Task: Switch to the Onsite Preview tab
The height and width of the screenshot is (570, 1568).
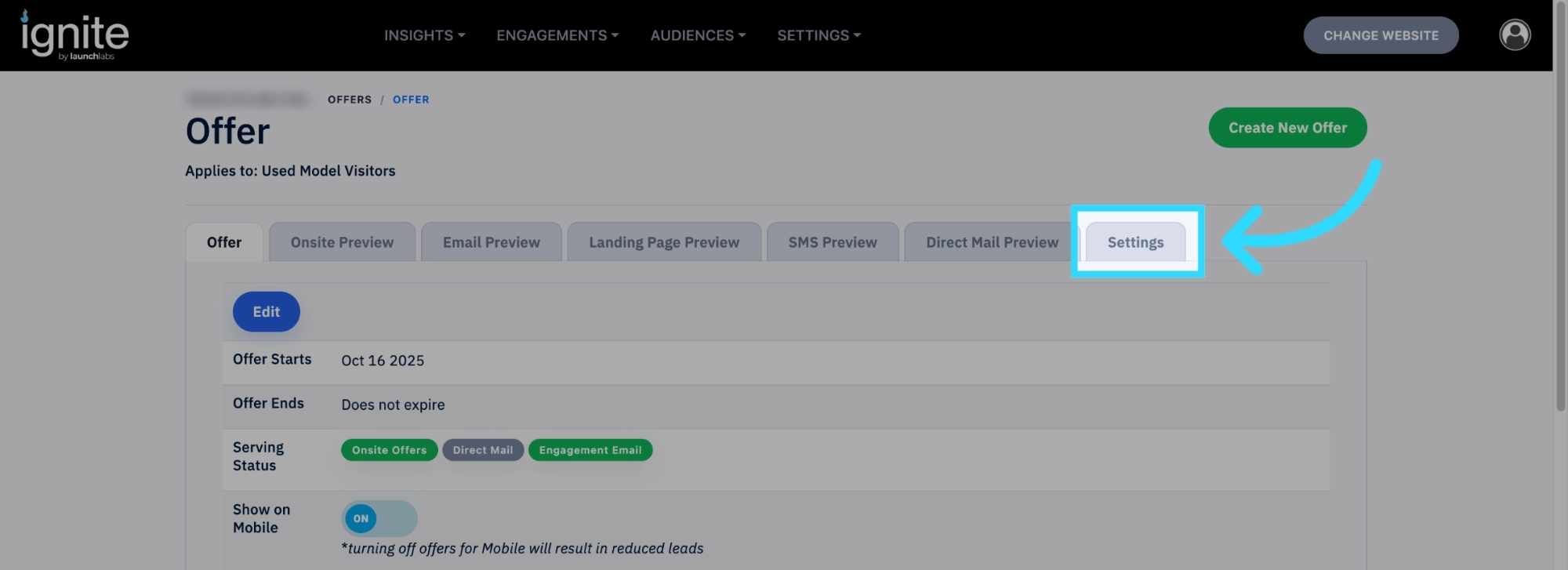Action: 342,242
